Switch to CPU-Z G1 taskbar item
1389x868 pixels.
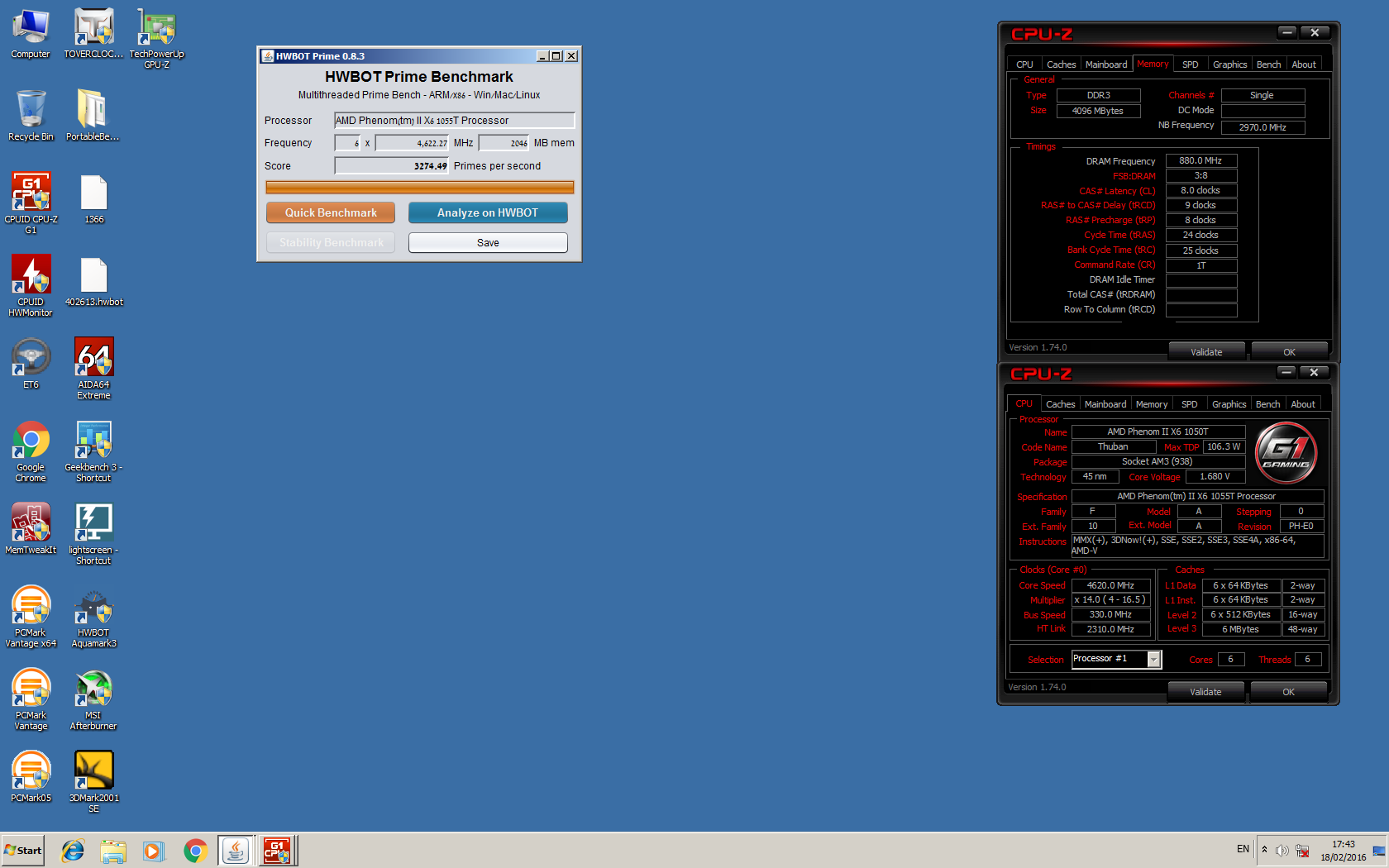coord(278,850)
